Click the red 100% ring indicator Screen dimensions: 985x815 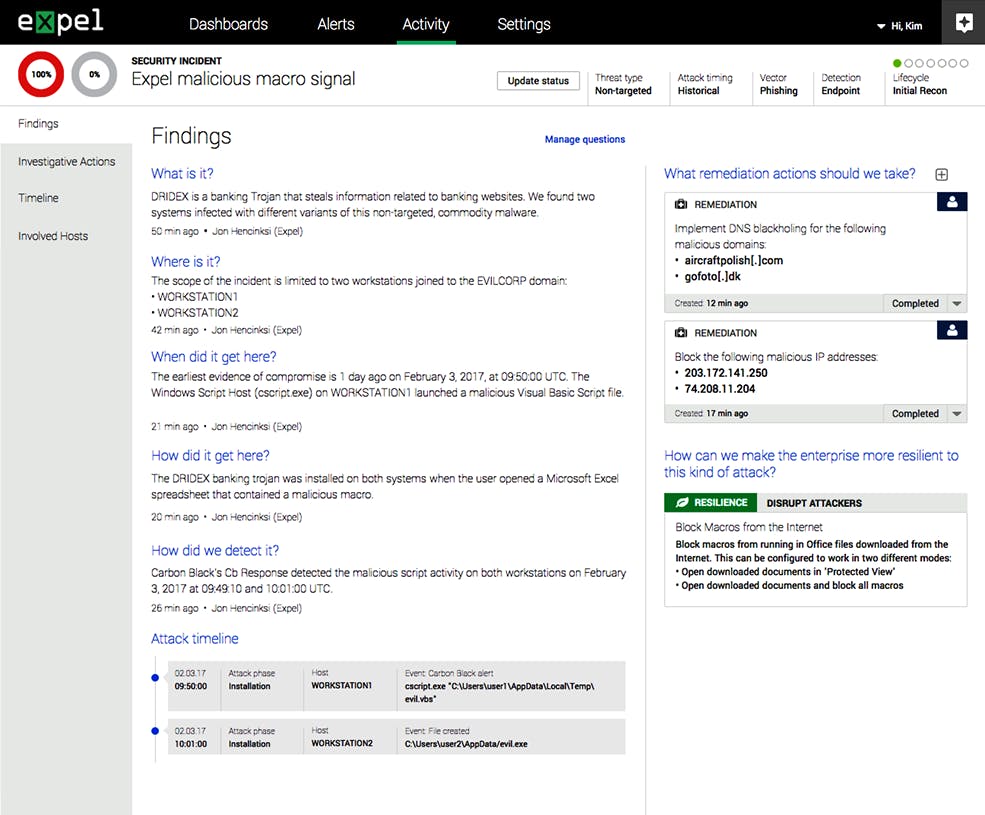(x=41, y=74)
